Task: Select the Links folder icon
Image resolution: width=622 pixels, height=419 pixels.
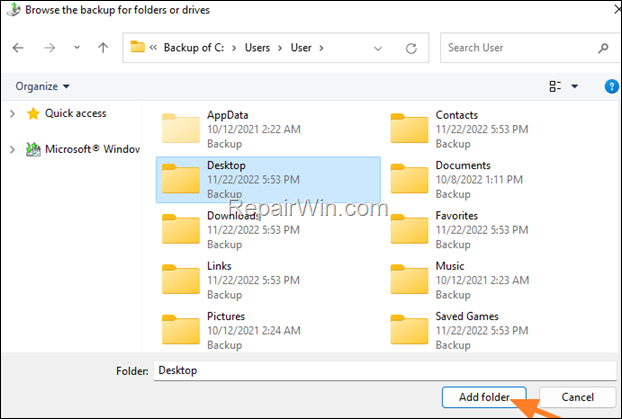Action: click(x=181, y=279)
